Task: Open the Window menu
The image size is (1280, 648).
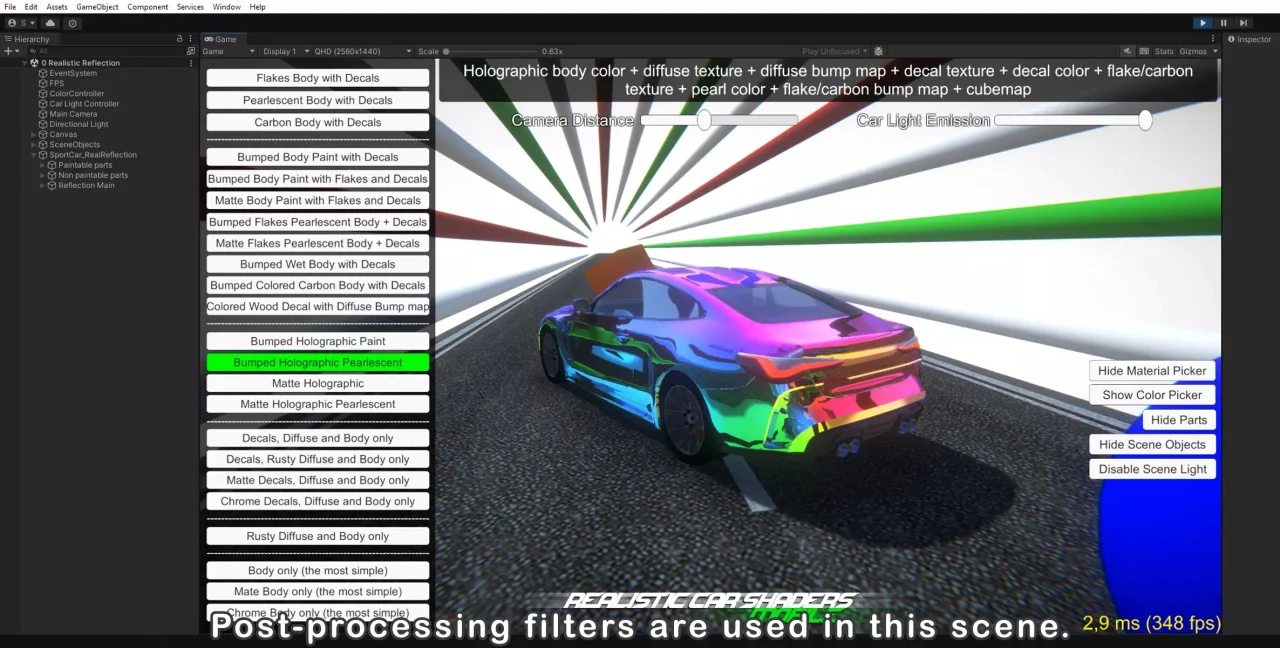Action: coord(226,7)
